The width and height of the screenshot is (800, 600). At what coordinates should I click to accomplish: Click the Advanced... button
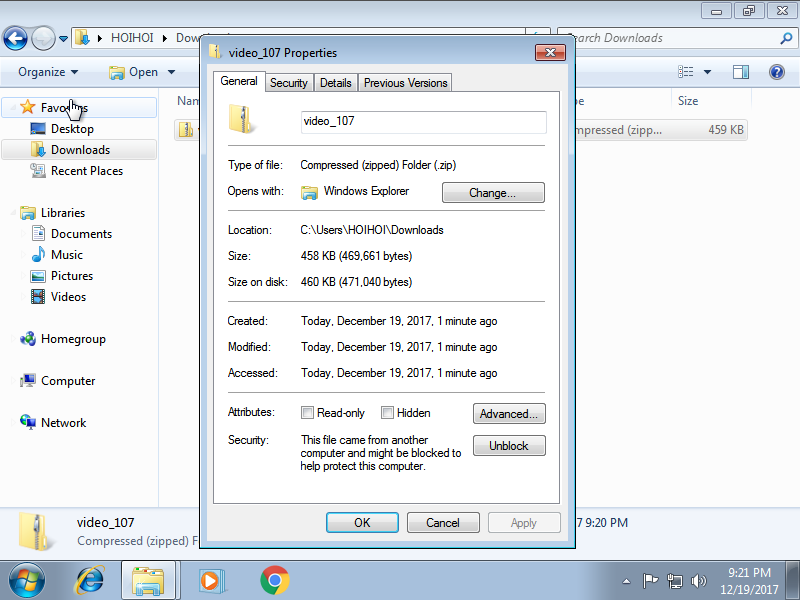(509, 414)
